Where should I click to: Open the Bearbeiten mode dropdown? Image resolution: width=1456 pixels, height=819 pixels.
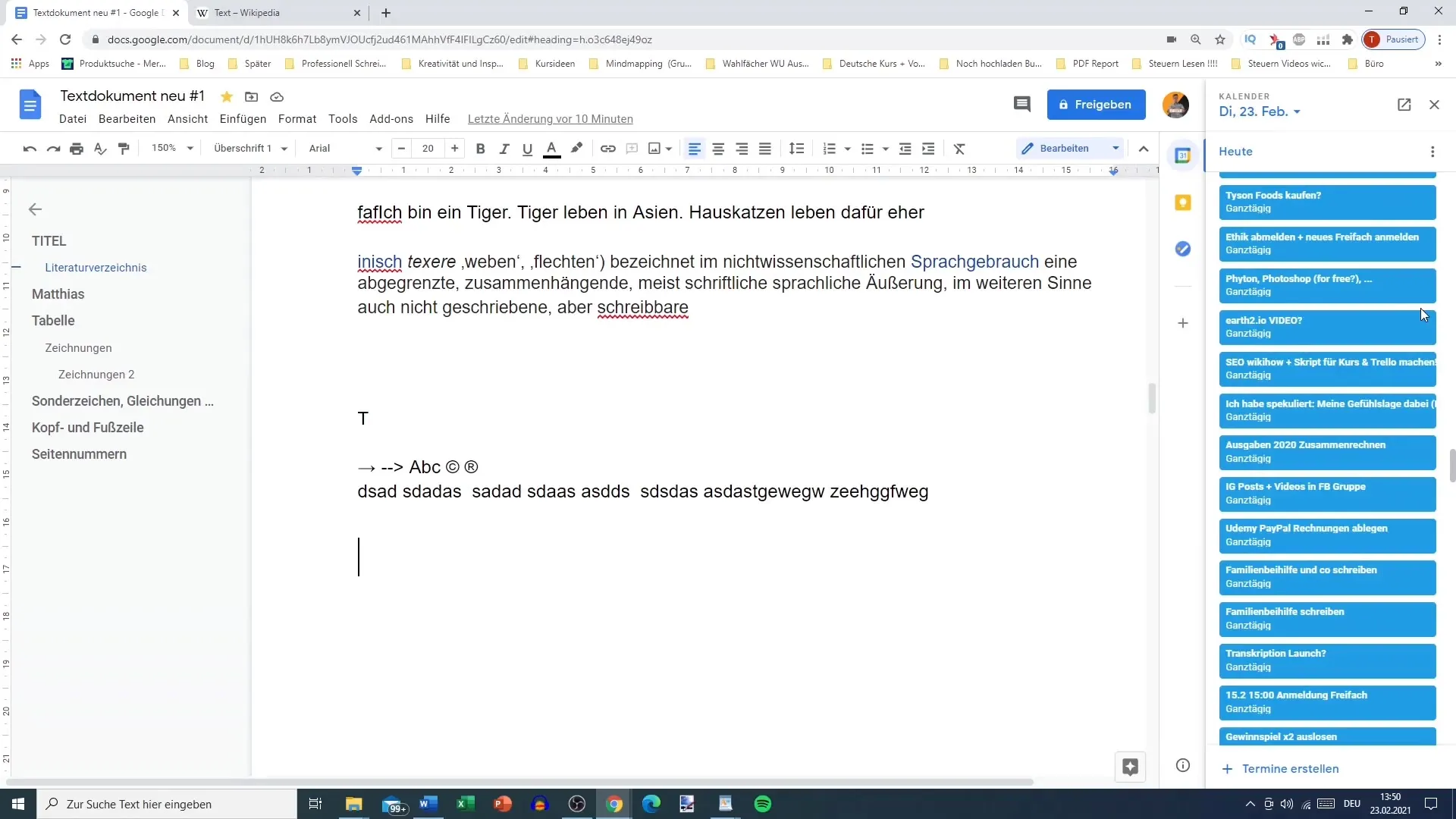point(1070,149)
